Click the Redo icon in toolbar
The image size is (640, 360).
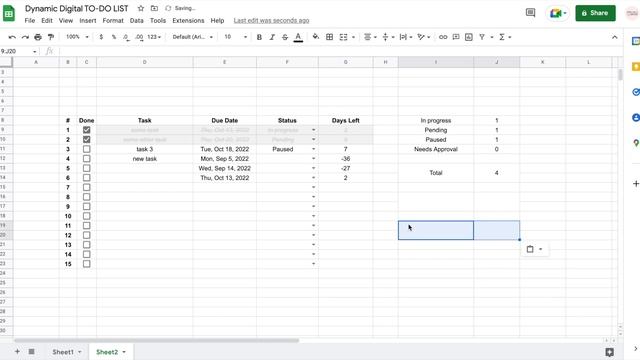(x=25, y=37)
